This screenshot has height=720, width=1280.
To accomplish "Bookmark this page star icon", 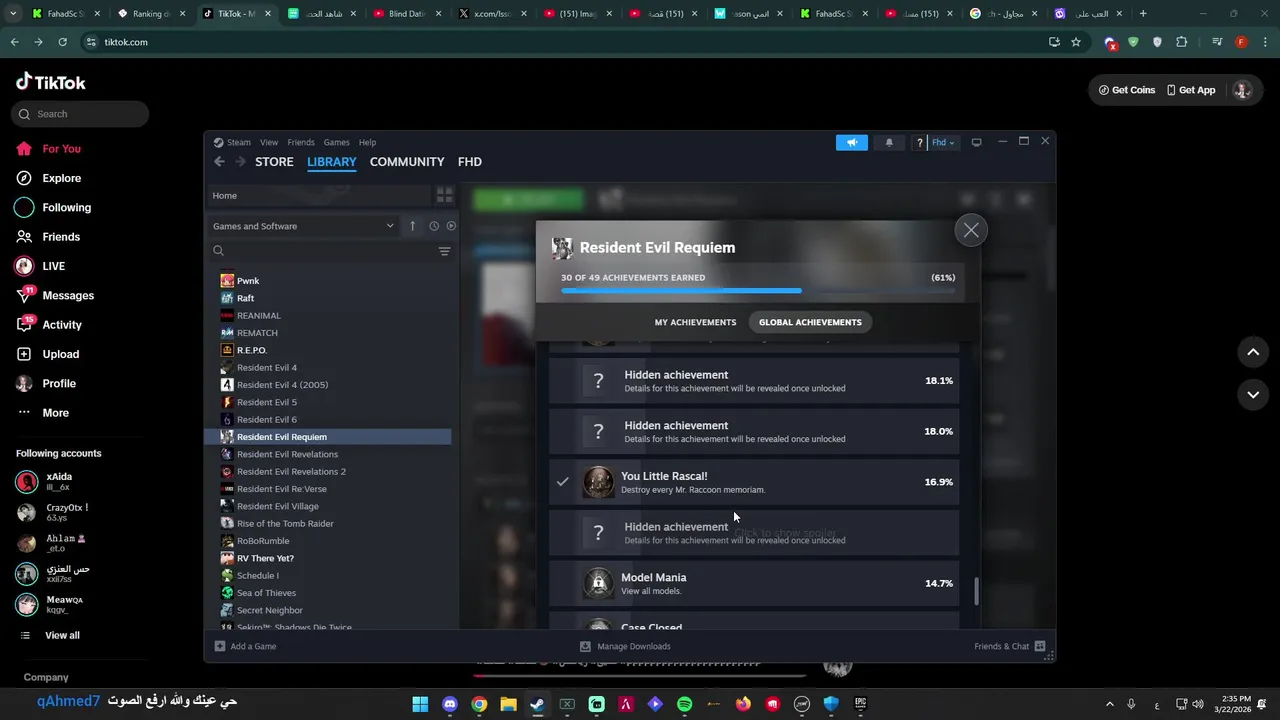I will (1076, 42).
